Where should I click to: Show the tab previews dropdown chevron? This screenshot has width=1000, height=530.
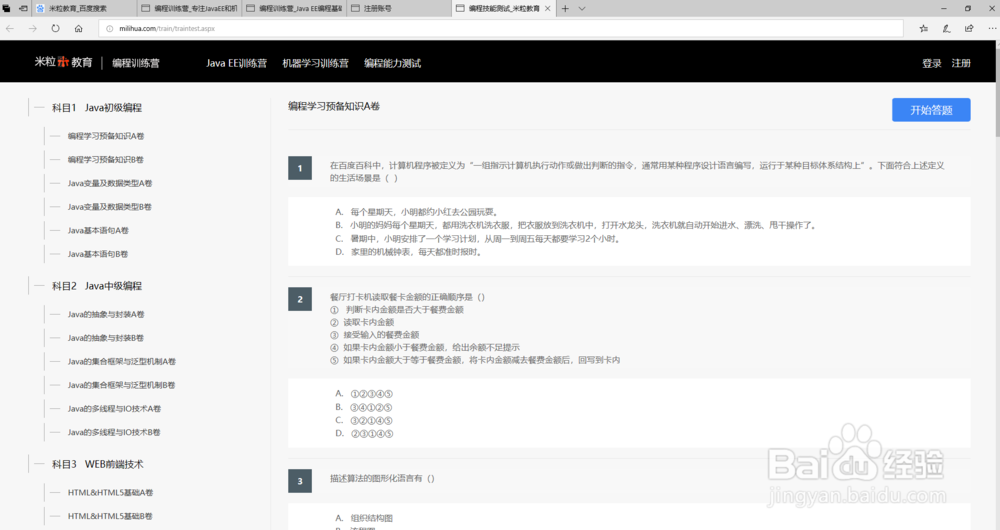pyautogui.click(x=582, y=8)
